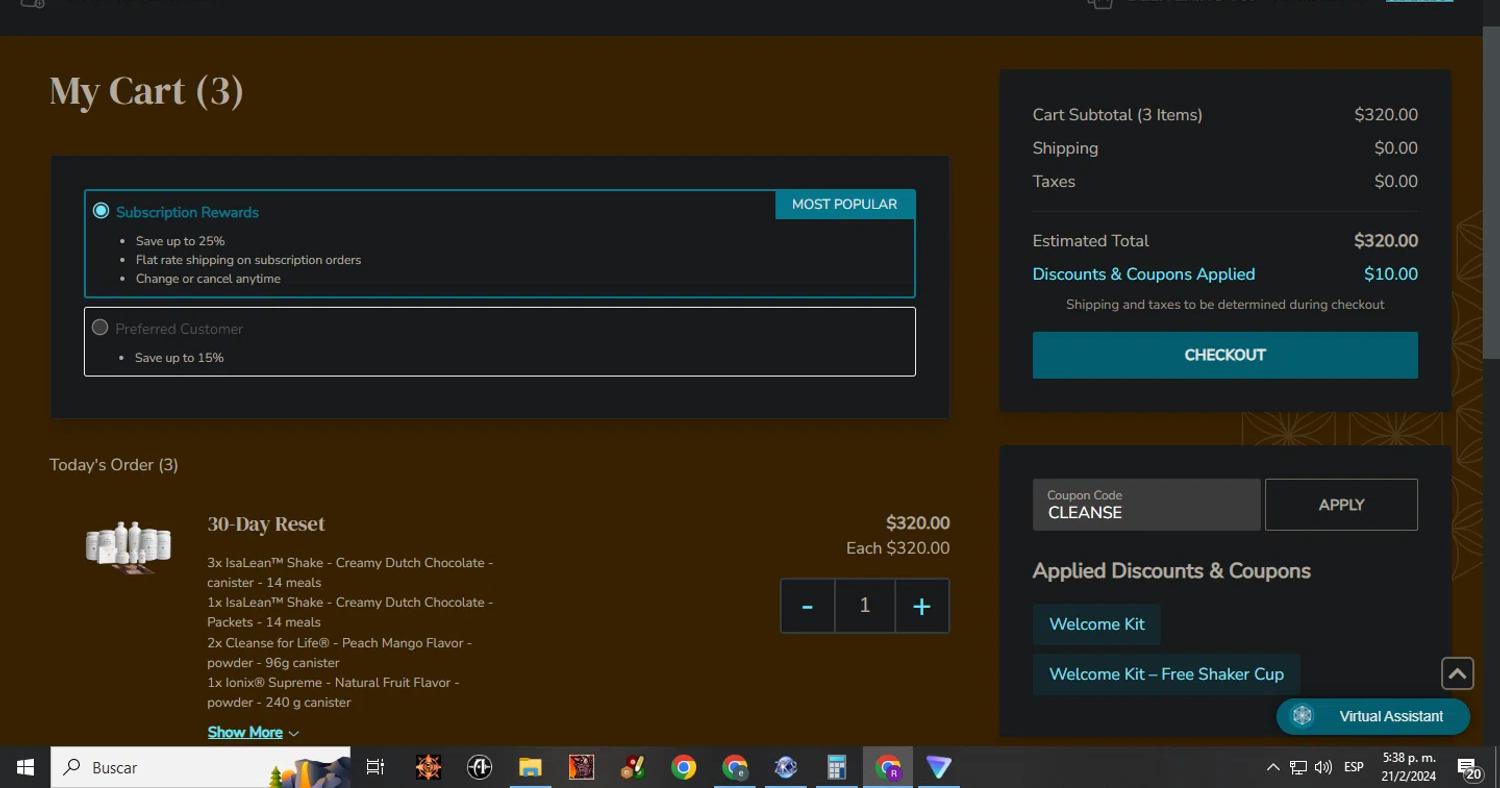Click Discounts & Coupons Applied link

[x=1143, y=274]
